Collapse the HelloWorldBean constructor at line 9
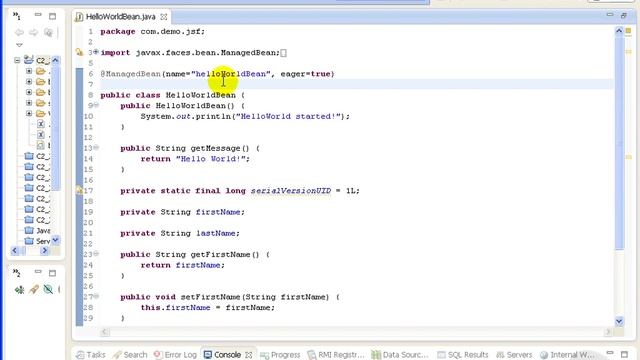 tap(96, 105)
